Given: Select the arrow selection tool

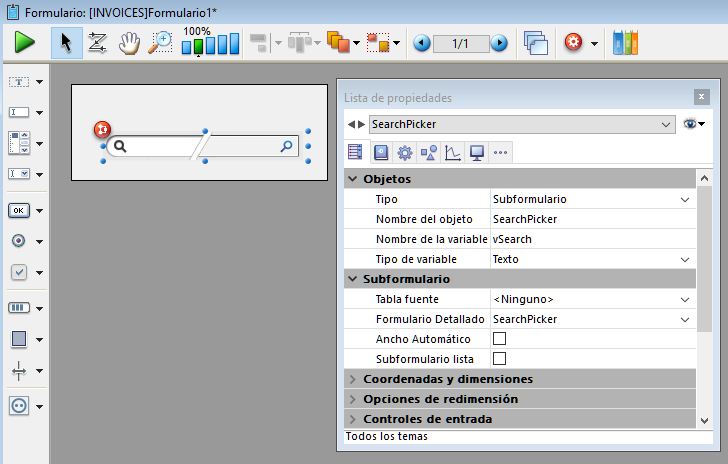Looking at the screenshot, I should [67, 43].
